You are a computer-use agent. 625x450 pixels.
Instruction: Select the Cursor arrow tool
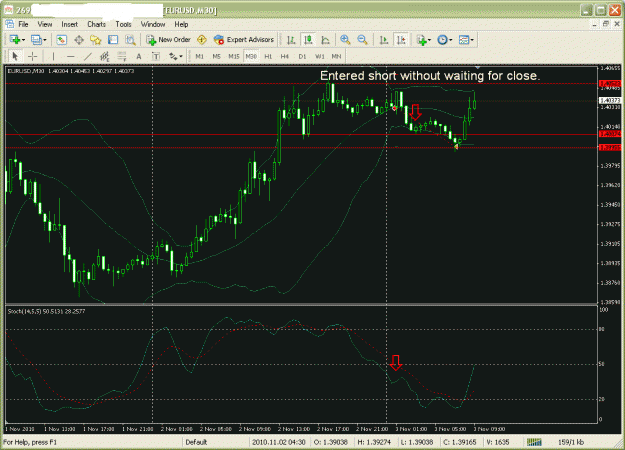click(15, 56)
